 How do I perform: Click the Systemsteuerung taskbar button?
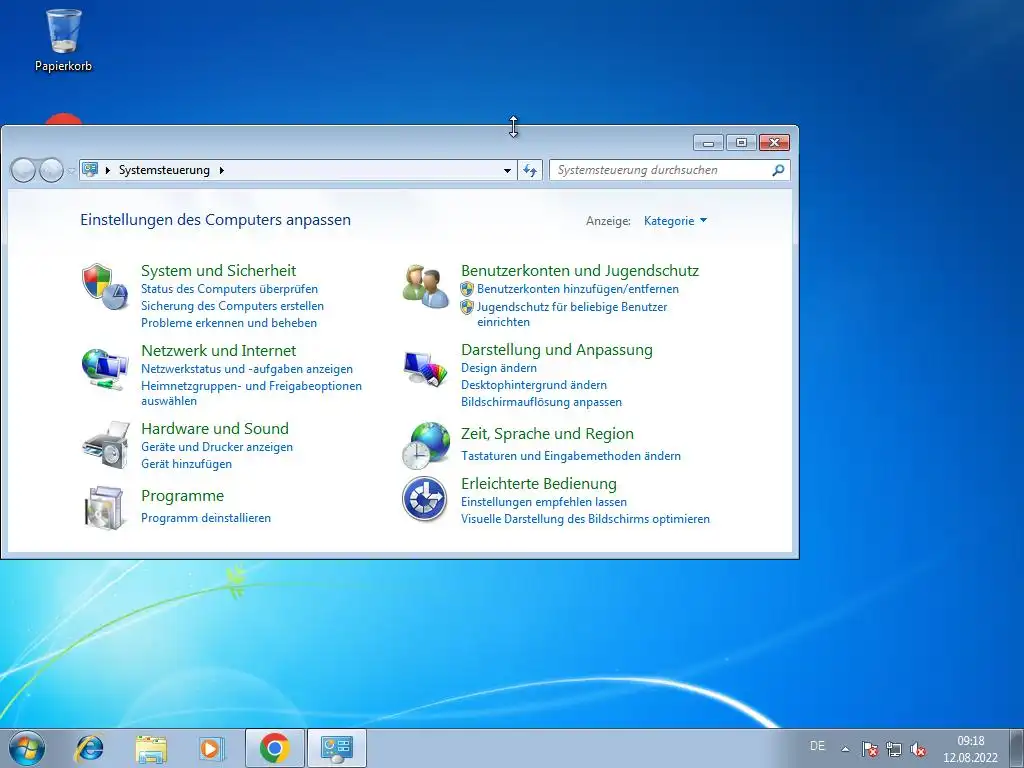point(337,748)
